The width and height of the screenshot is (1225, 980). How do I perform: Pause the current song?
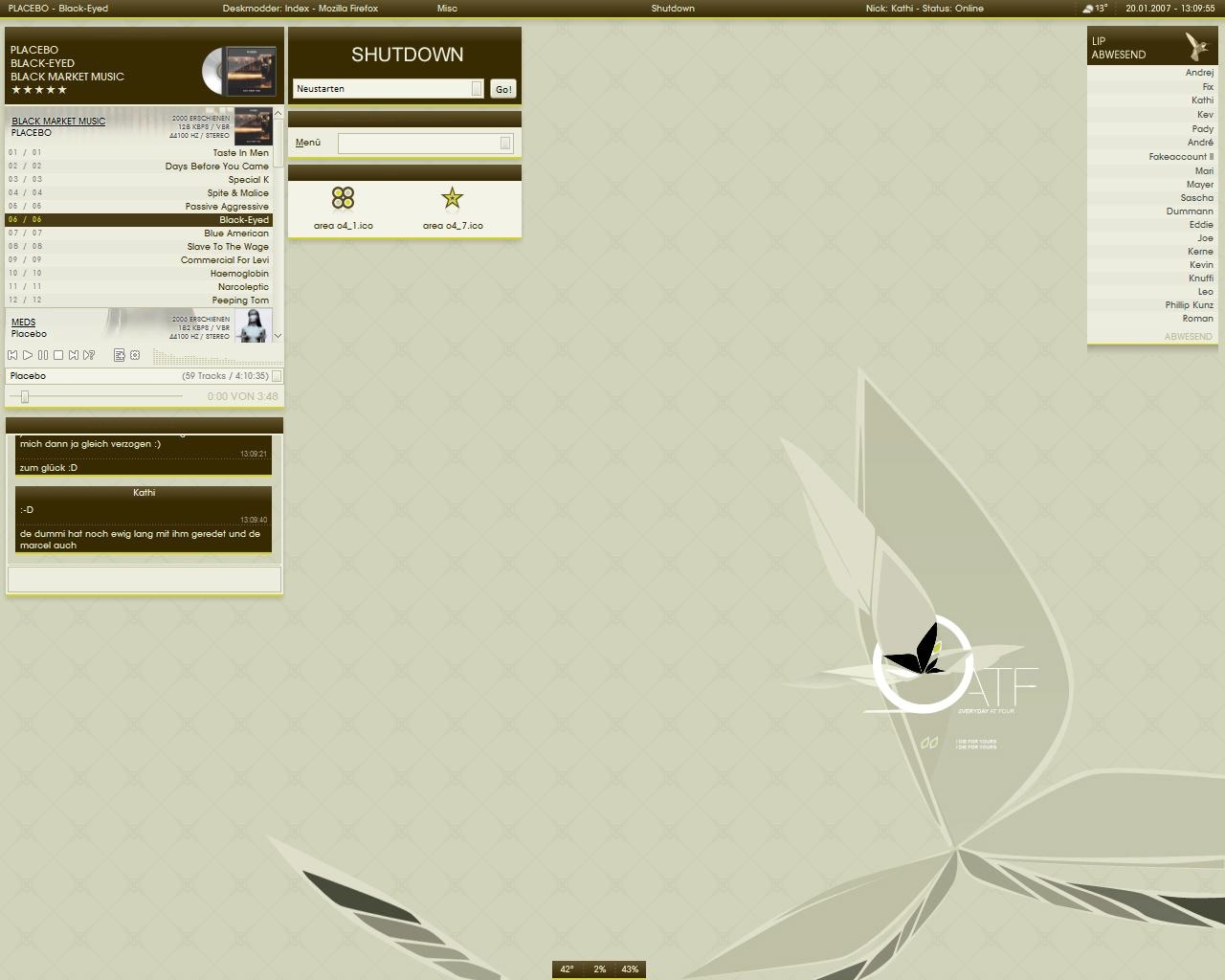tap(43, 355)
